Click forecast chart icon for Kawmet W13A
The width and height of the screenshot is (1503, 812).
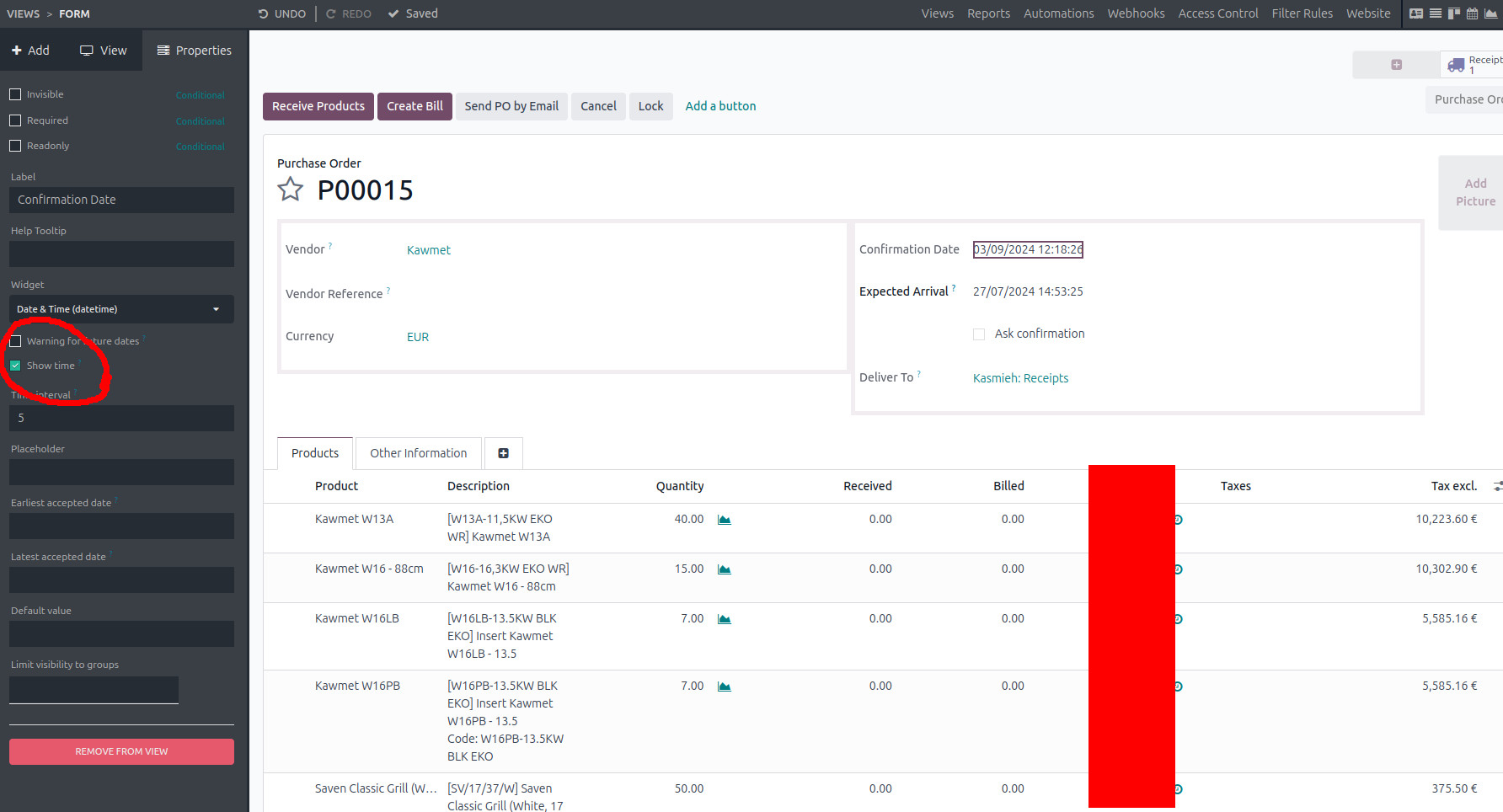pos(724,520)
